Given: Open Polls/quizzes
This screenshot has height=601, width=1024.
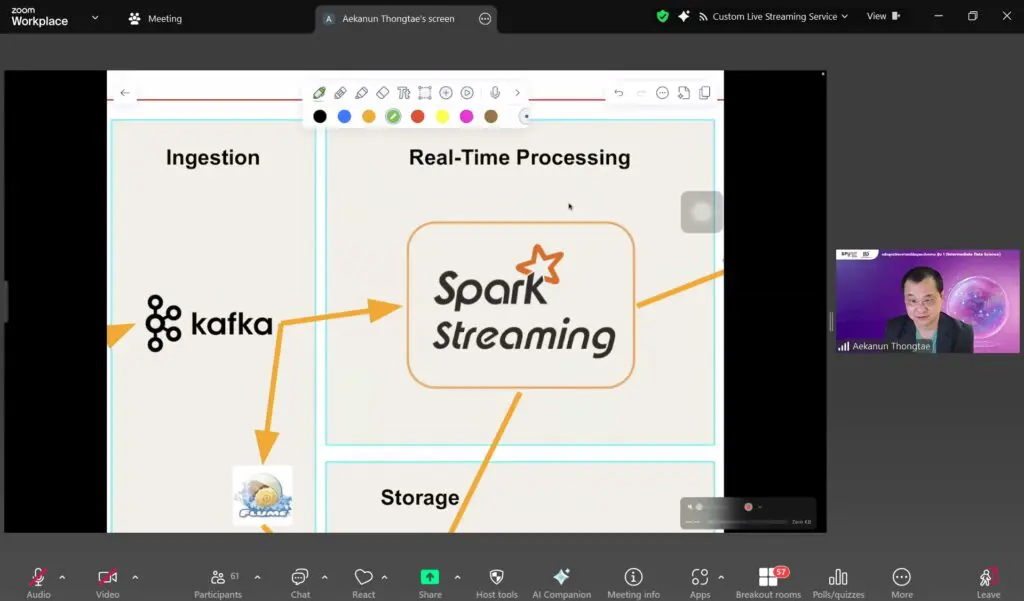Looking at the screenshot, I should 839,583.
